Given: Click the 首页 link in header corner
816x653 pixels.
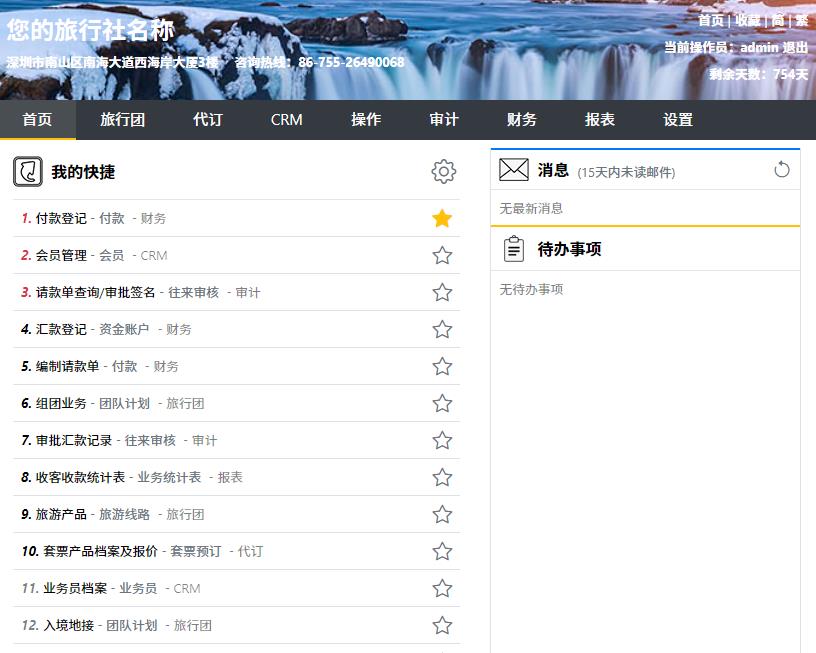Looking at the screenshot, I should (711, 20).
